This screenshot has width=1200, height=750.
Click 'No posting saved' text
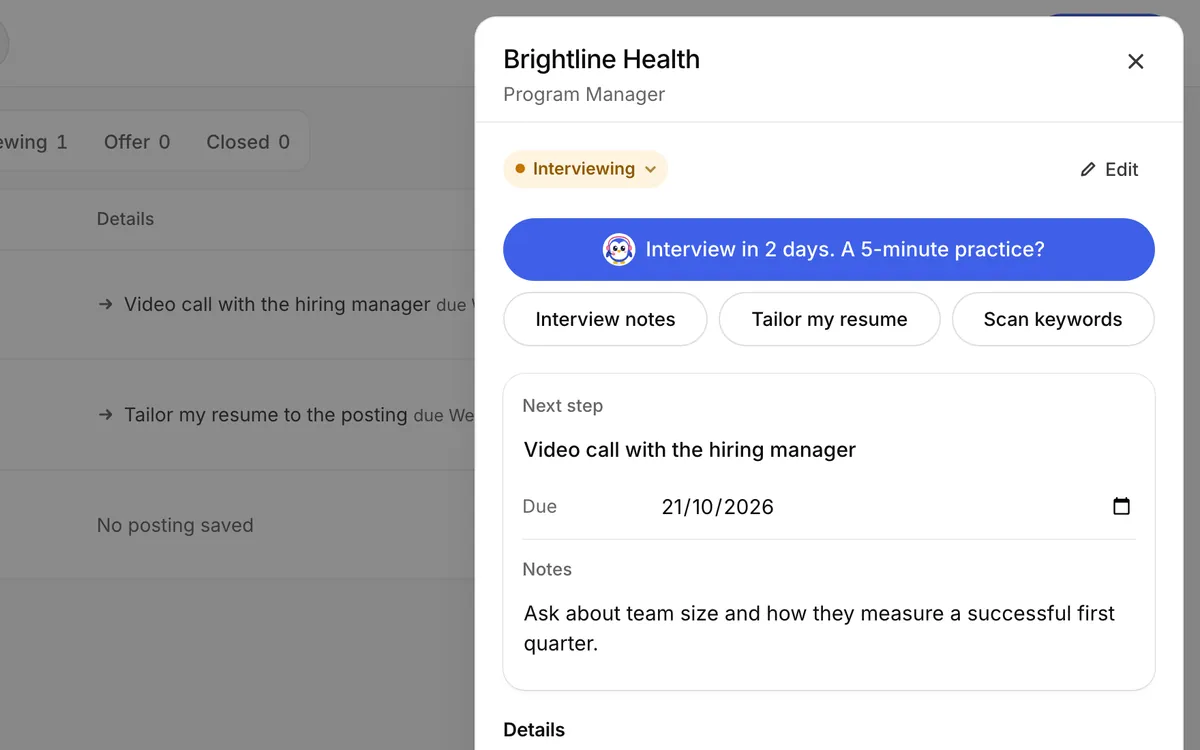pyautogui.click(x=175, y=525)
